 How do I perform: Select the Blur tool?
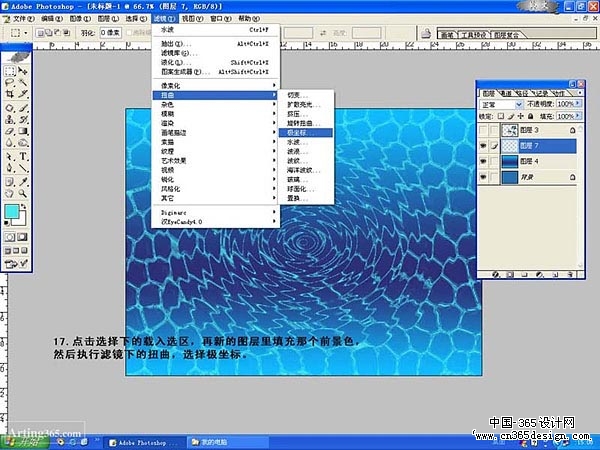[x=10, y=143]
